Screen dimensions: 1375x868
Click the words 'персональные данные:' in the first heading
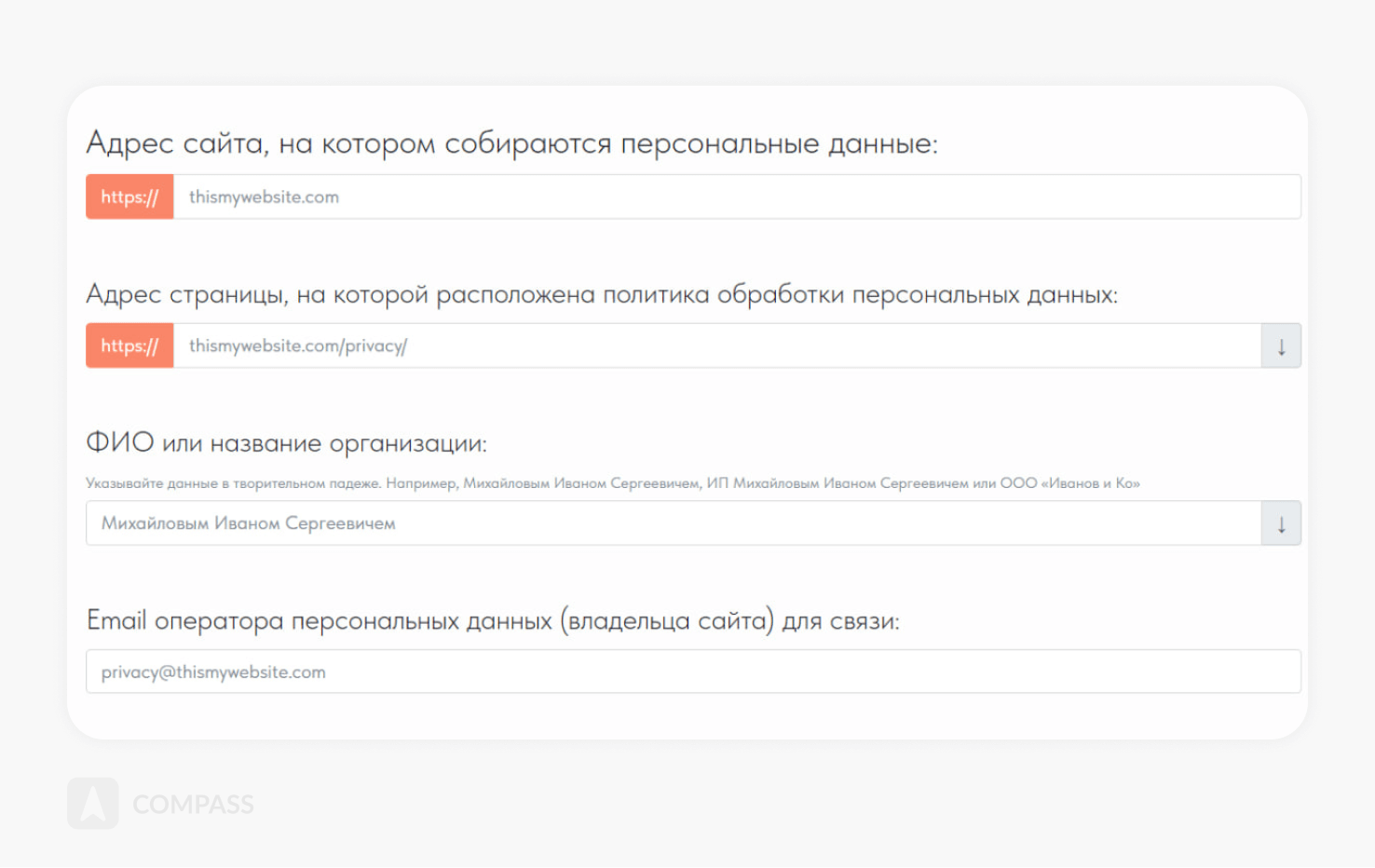779,143
